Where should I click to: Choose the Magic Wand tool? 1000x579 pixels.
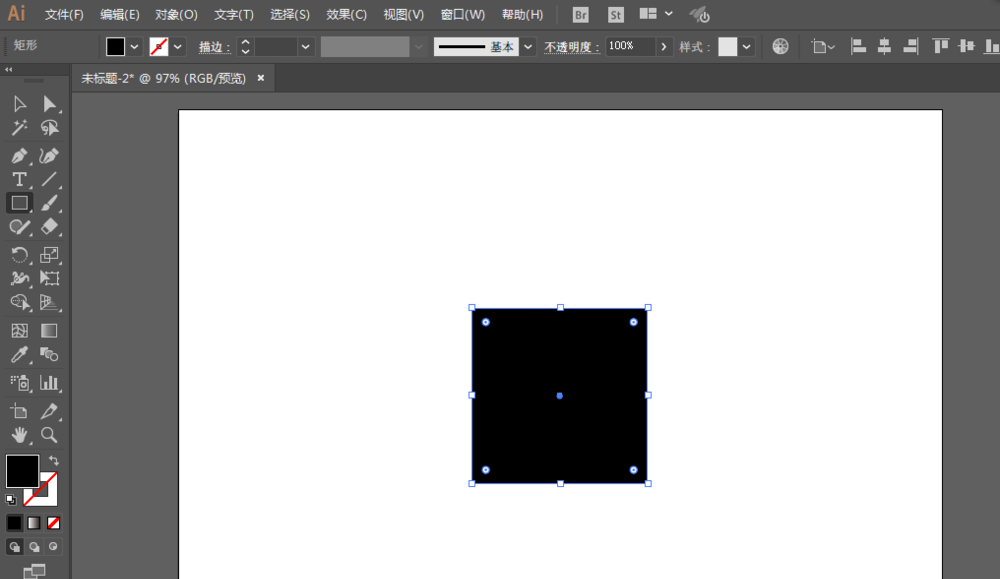pyautogui.click(x=19, y=128)
